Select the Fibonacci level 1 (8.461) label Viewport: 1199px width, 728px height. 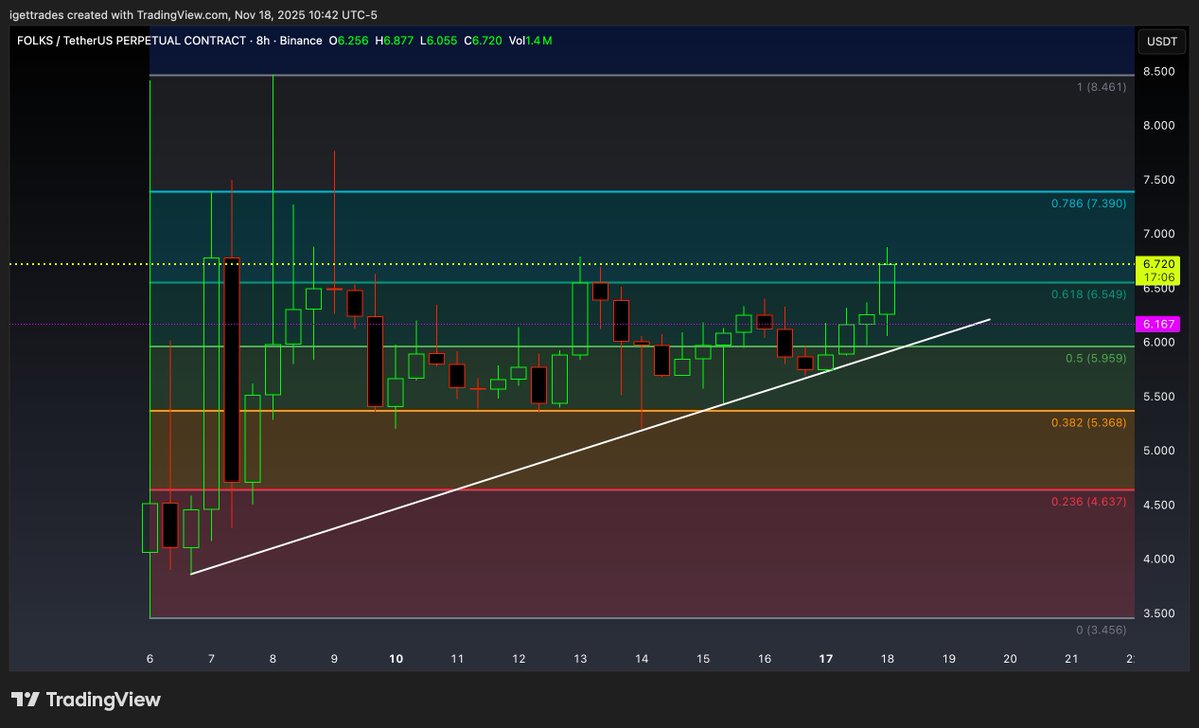(x=1101, y=87)
